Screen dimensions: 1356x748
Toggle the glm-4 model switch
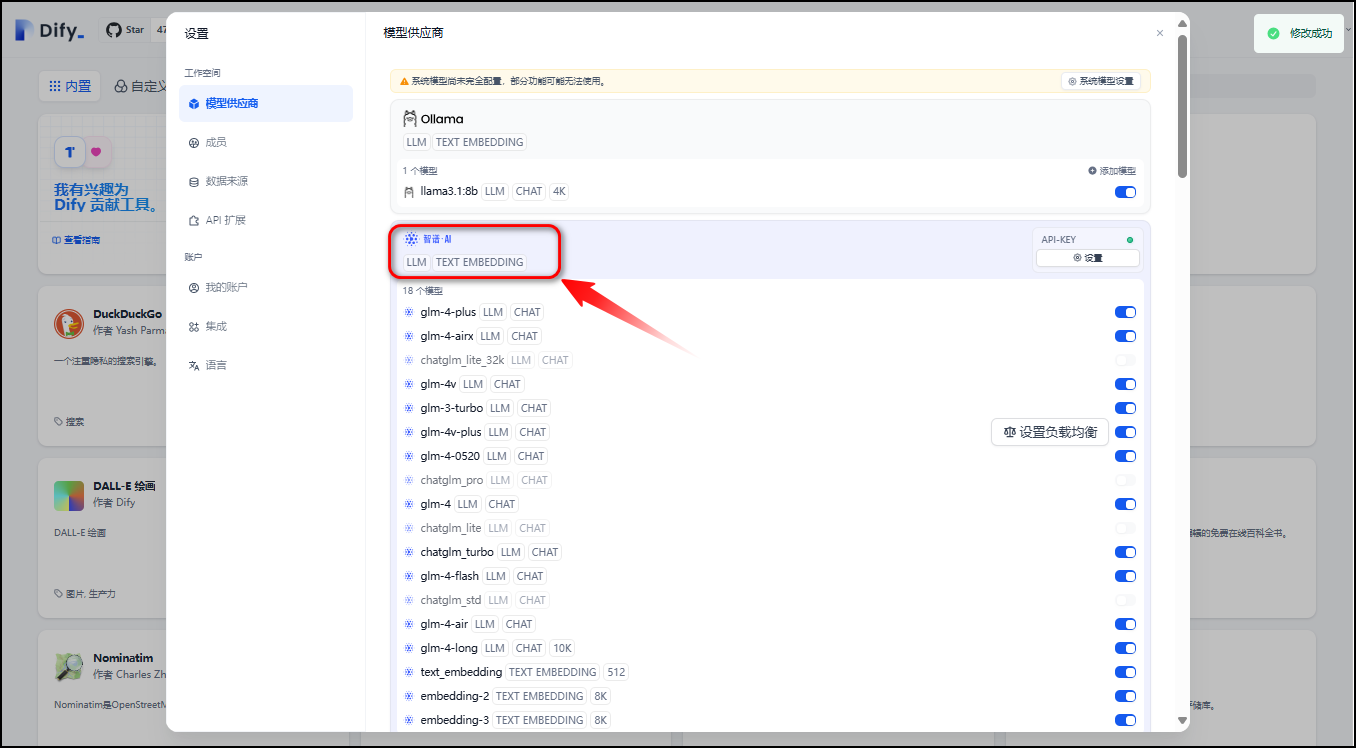[x=1125, y=504]
